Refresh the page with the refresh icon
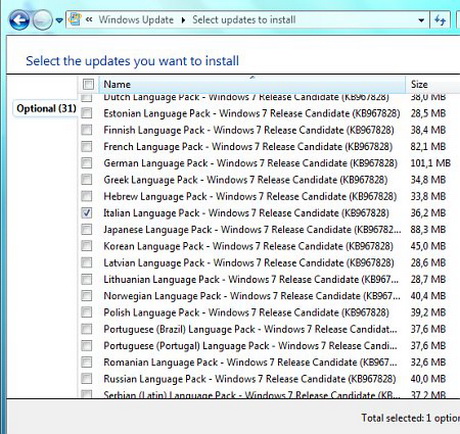Screen dimensions: 460x434 [x=440, y=20]
